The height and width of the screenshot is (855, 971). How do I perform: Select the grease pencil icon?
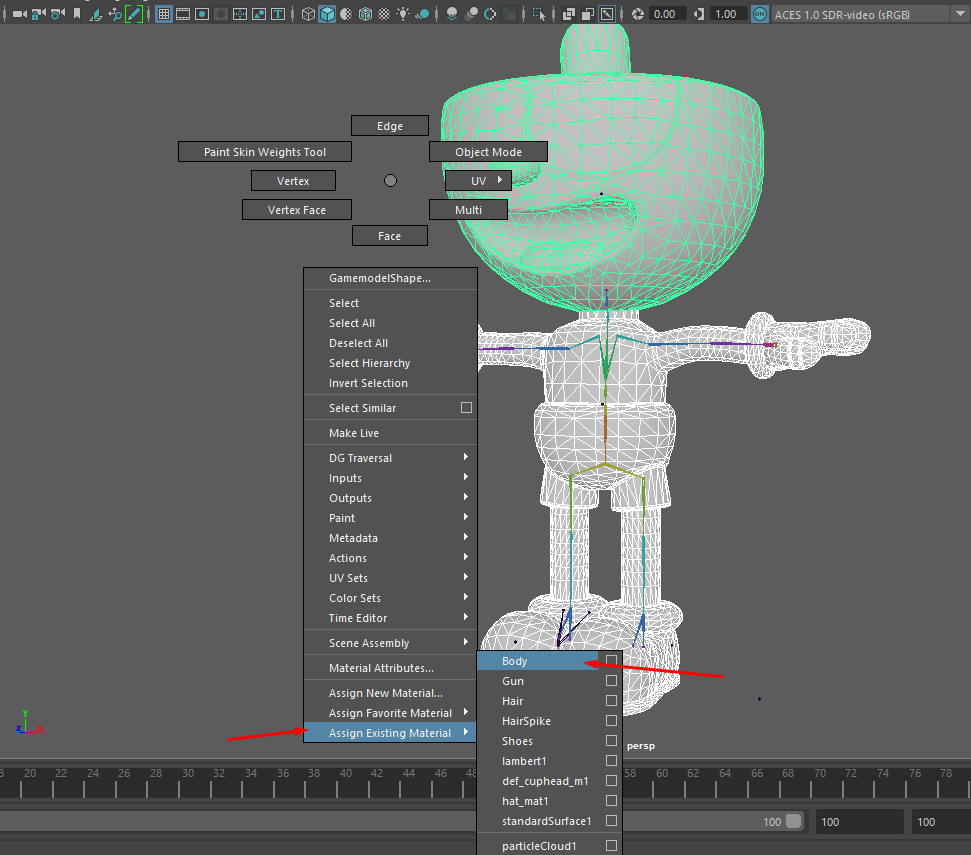tap(134, 14)
